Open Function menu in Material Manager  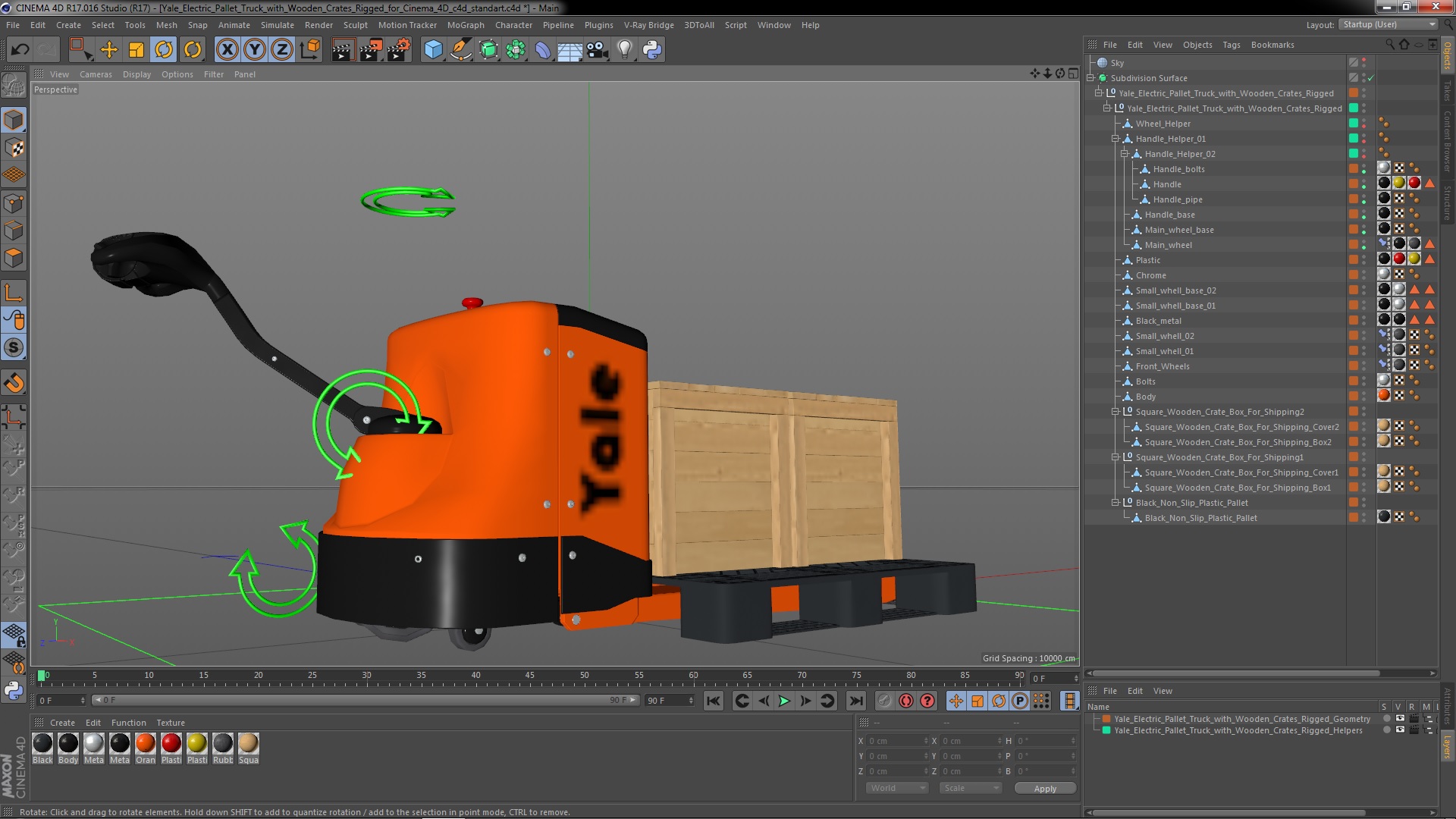128,723
